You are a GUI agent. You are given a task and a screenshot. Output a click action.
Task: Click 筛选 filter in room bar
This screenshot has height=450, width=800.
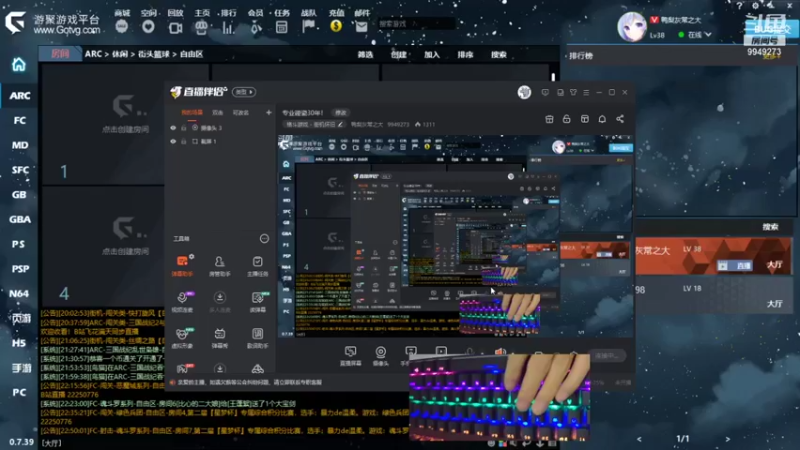pyautogui.click(x=365, y=55)
